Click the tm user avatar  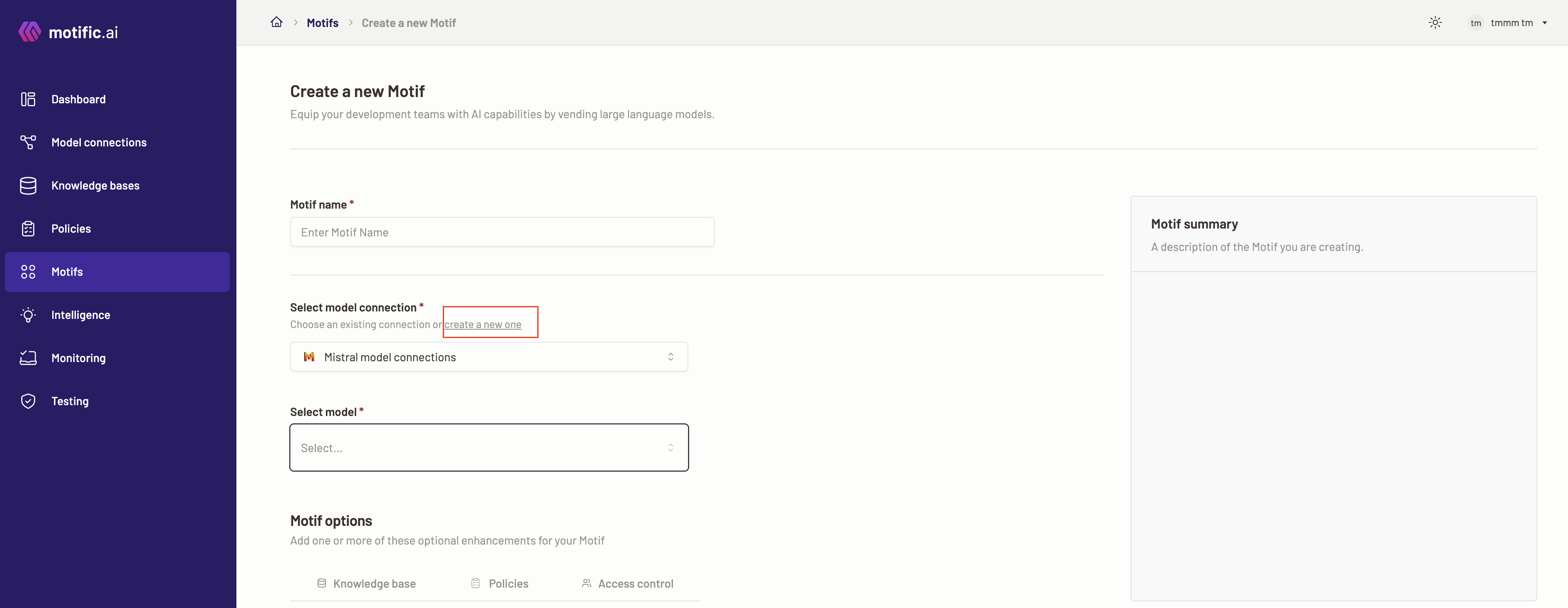pyautogui.click(x=1476, y=23)
